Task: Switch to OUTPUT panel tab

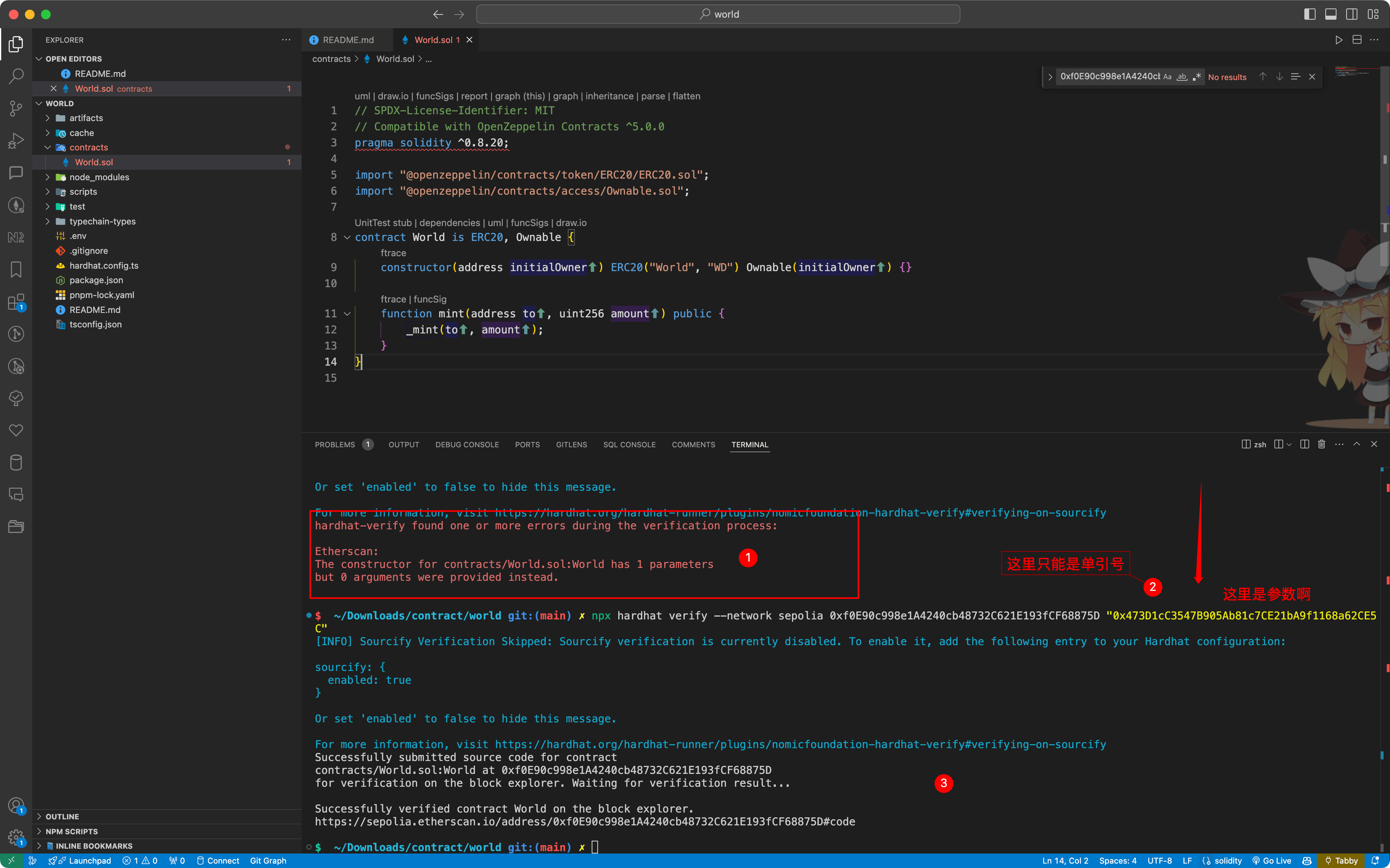Action: 403,444
